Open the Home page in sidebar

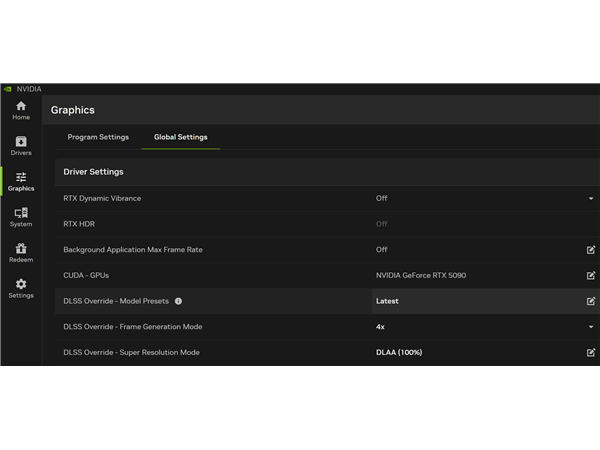click(x=21, y=110)
